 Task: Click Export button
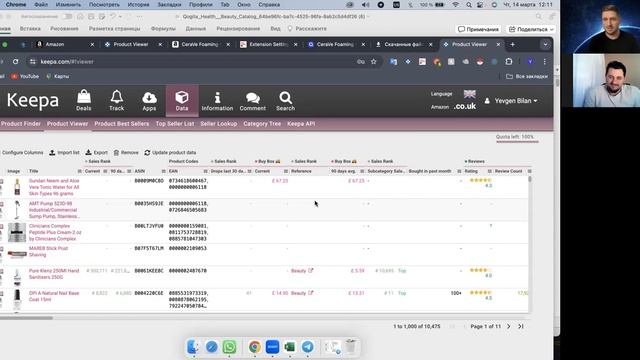tap(96, 152)
